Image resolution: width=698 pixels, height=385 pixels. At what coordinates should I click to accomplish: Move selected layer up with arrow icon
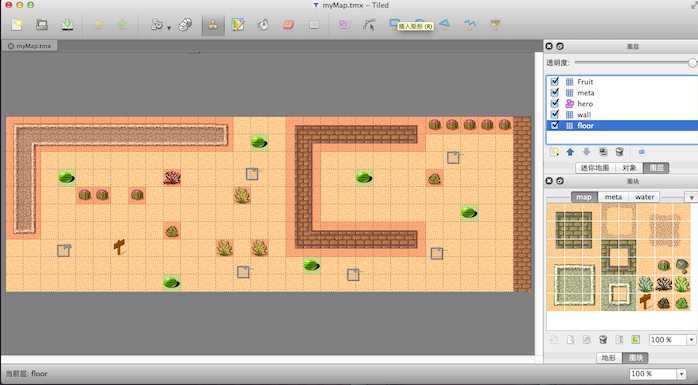point(570,152)
